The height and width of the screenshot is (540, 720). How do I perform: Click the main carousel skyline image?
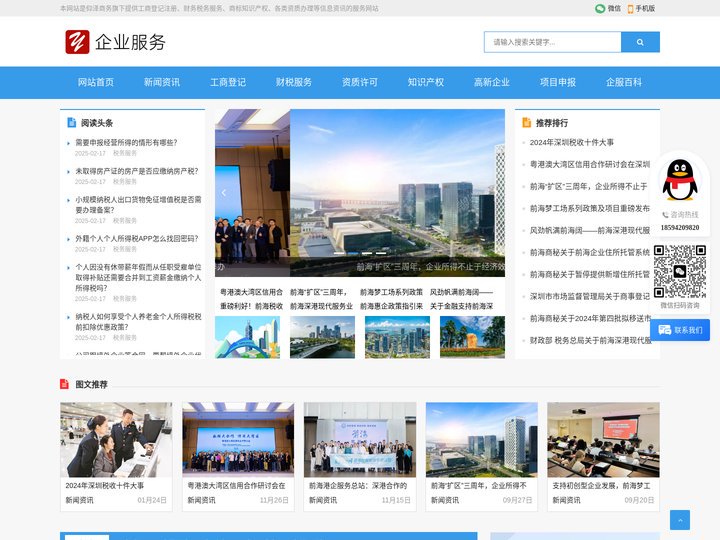point(397,193)
